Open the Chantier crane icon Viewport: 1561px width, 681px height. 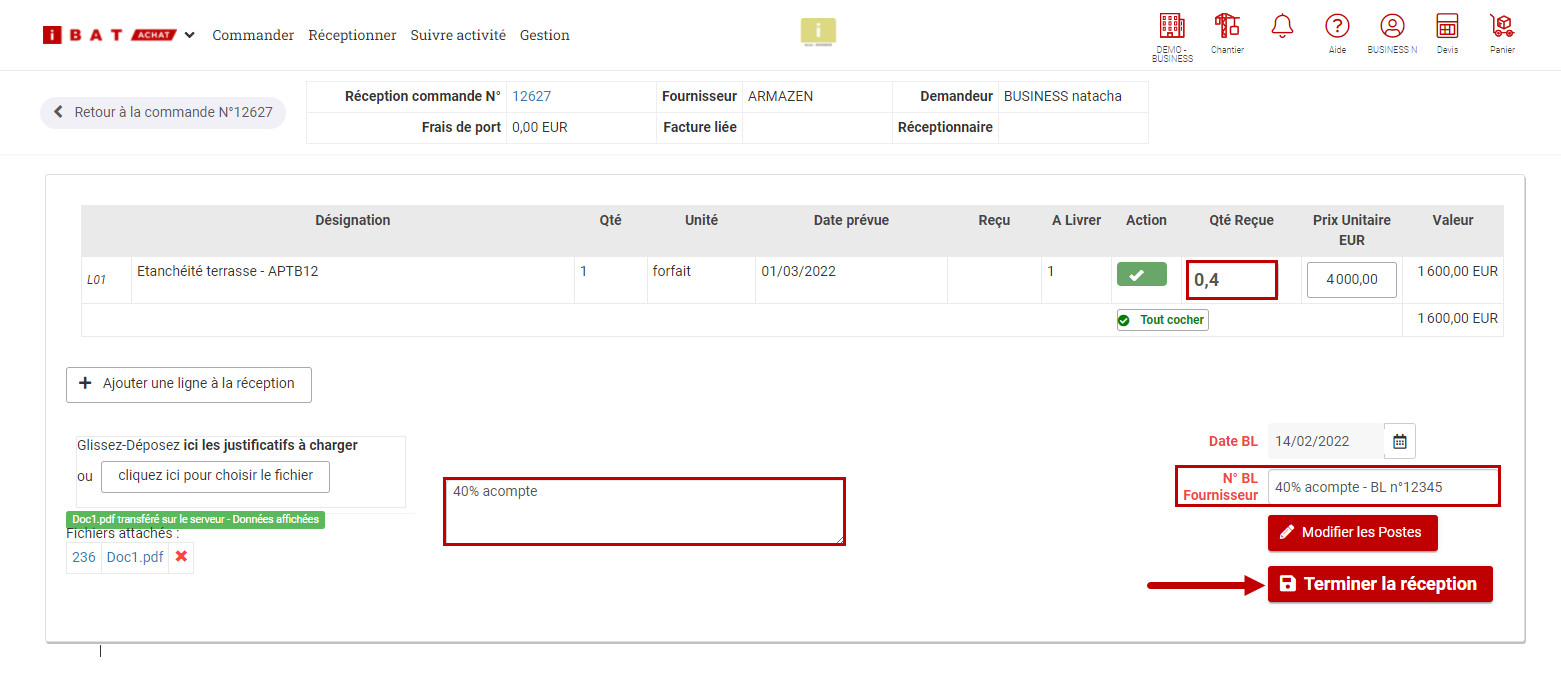(1227, 27)
